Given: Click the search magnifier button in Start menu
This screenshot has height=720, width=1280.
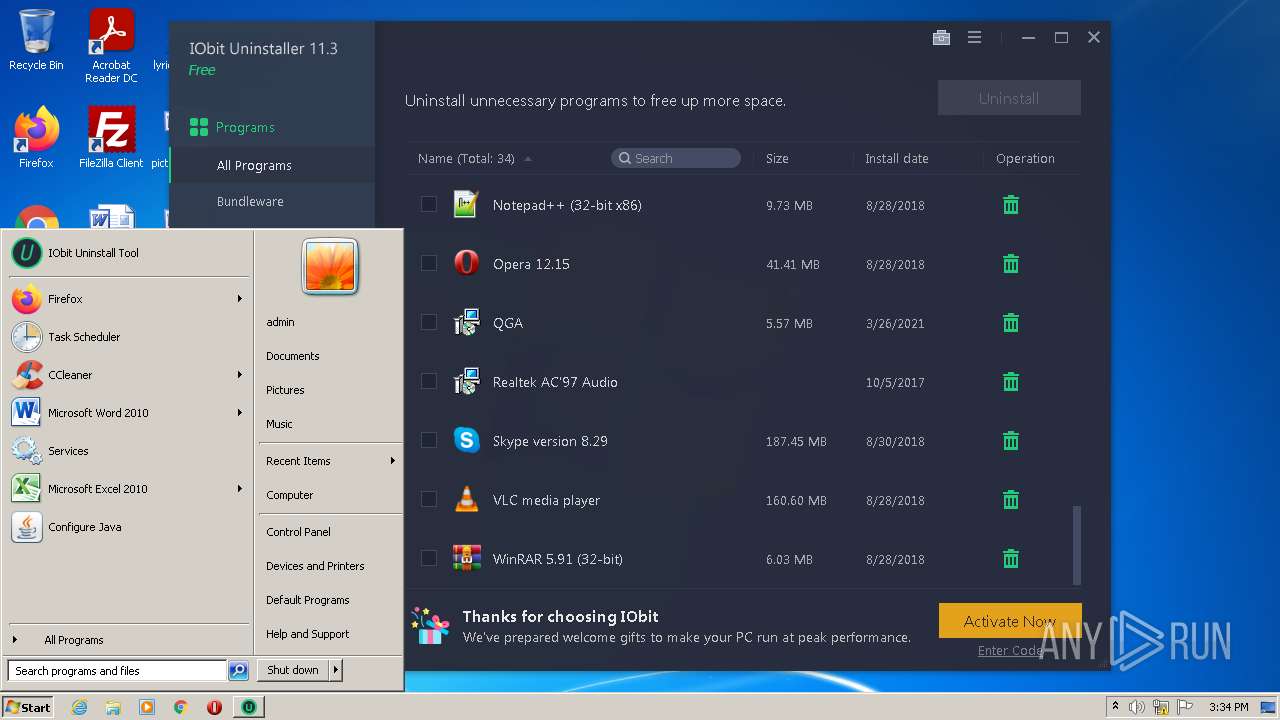Looking at the screenshot, I should point(238,671).
